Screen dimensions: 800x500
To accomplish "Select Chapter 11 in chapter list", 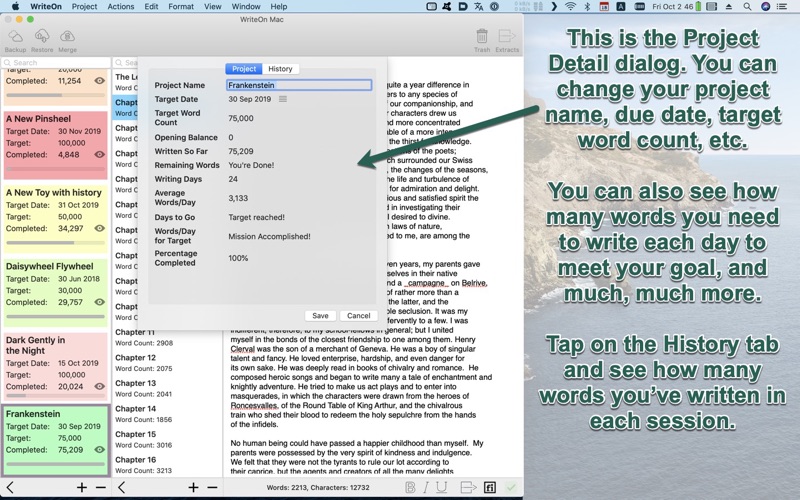I will [167, 337].
